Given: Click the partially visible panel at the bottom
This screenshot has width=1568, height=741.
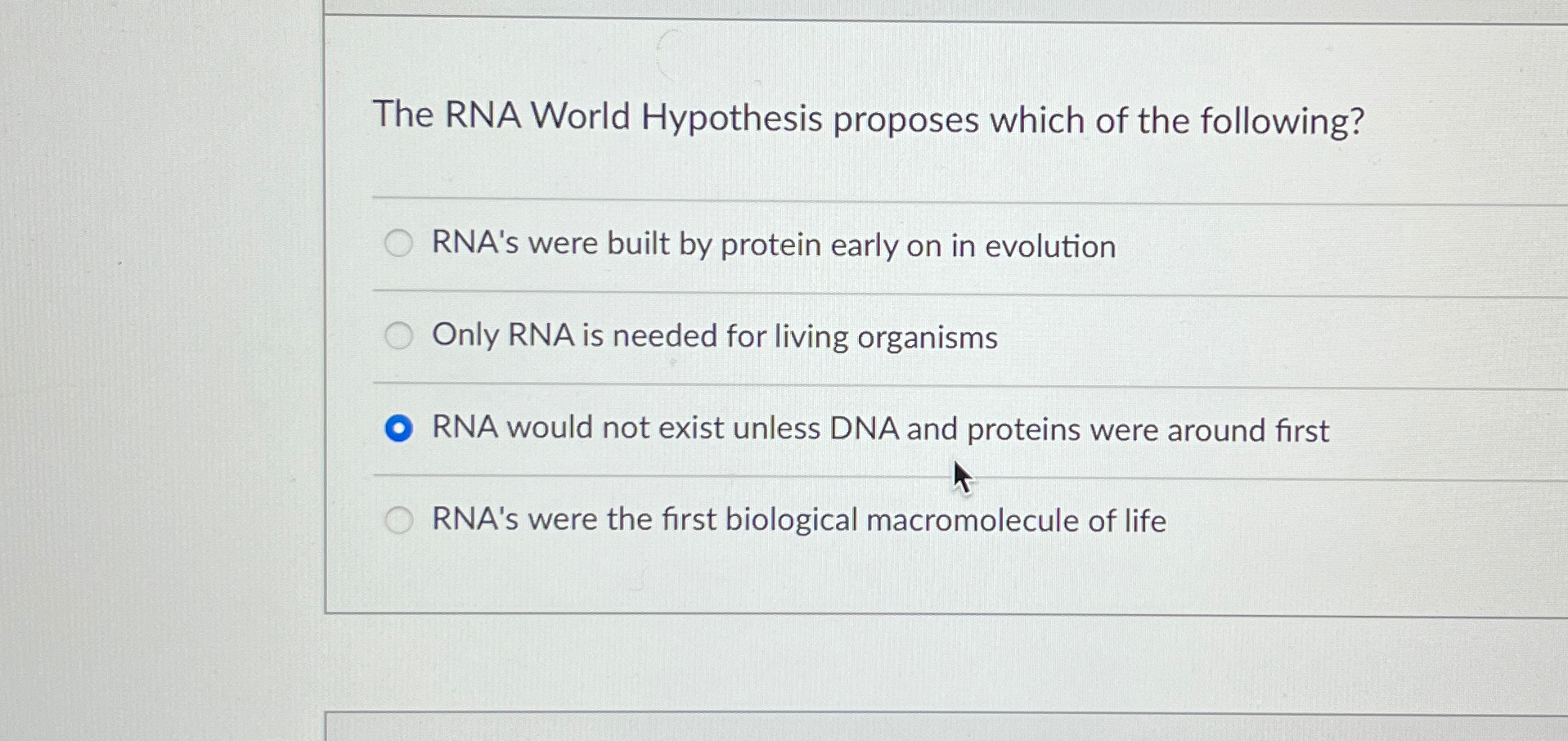Looking at the screenshot, I should (900, 728).
